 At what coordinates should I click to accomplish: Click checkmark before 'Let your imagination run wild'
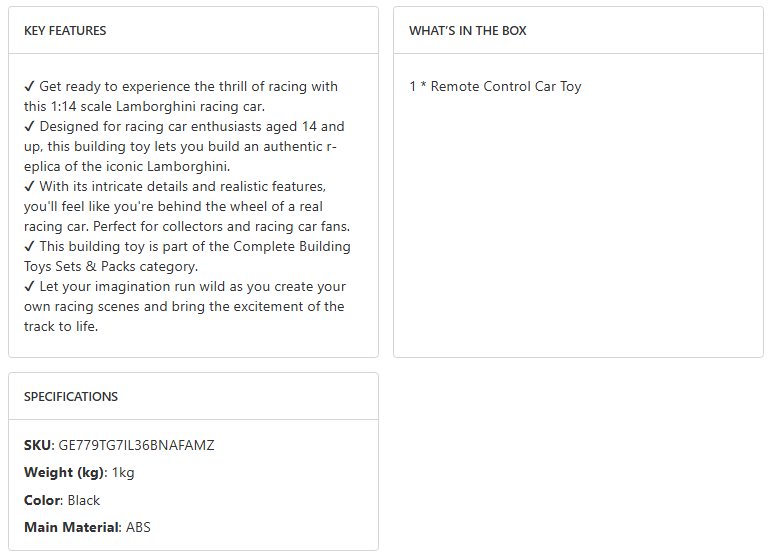30,287
